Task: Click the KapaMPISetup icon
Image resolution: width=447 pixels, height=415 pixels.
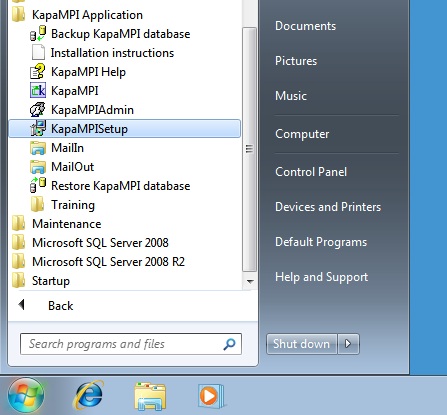Action: pos(38,129)
